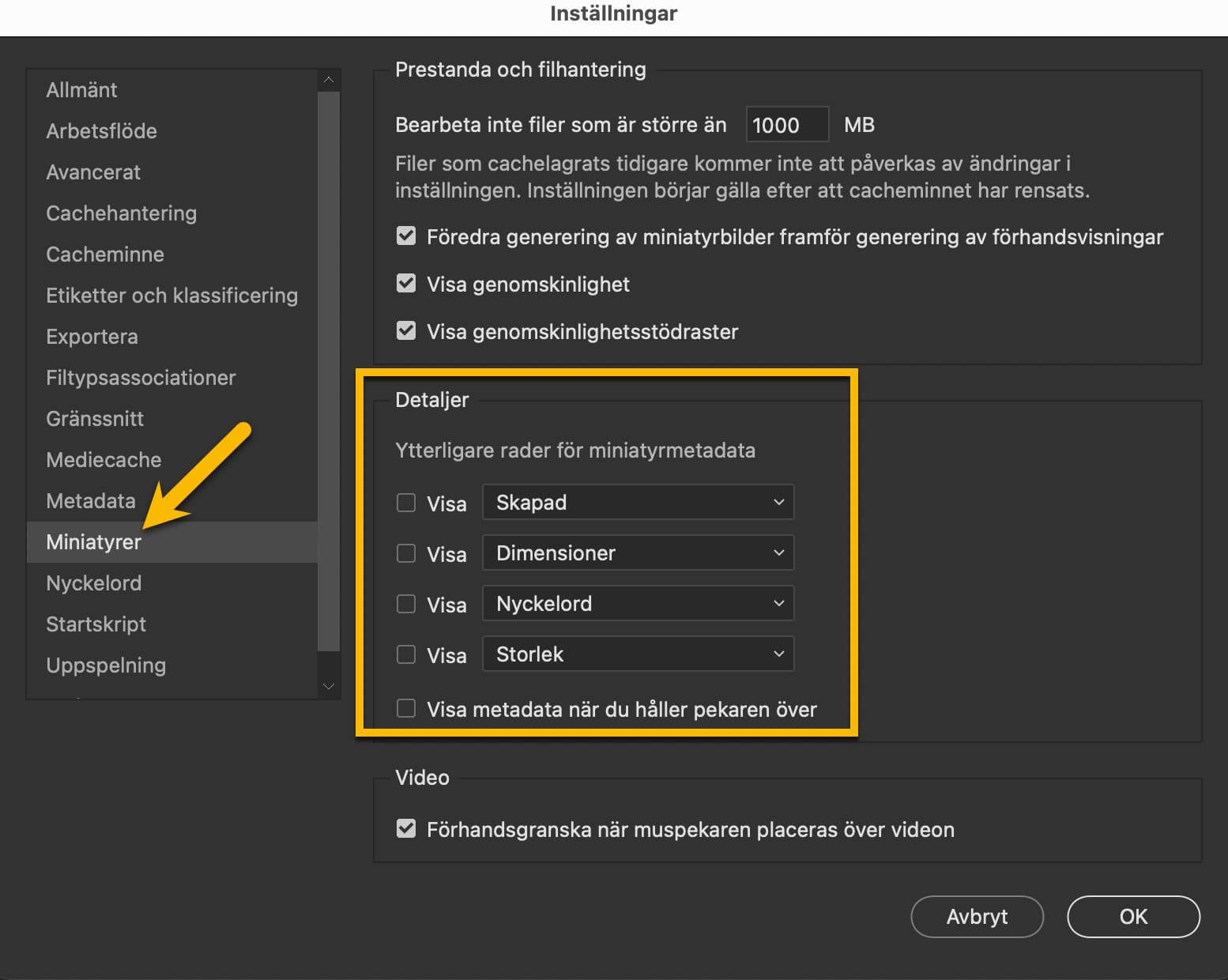Screen dimensions: 1228x980
Task: Click the file size limit MB field
Action: point(786,125)
